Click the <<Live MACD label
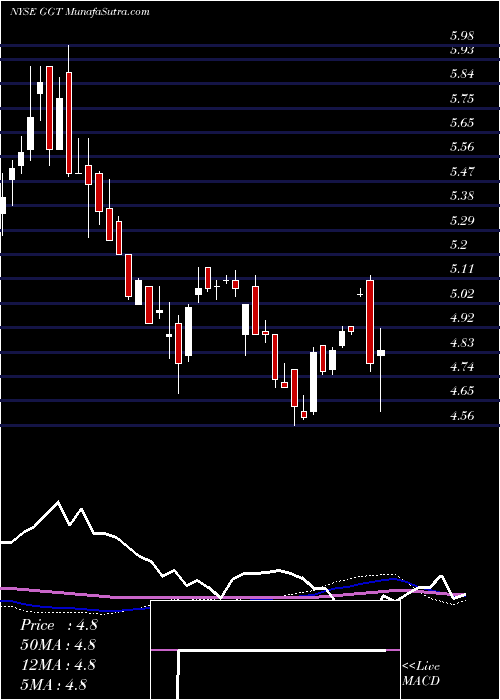 421,674
